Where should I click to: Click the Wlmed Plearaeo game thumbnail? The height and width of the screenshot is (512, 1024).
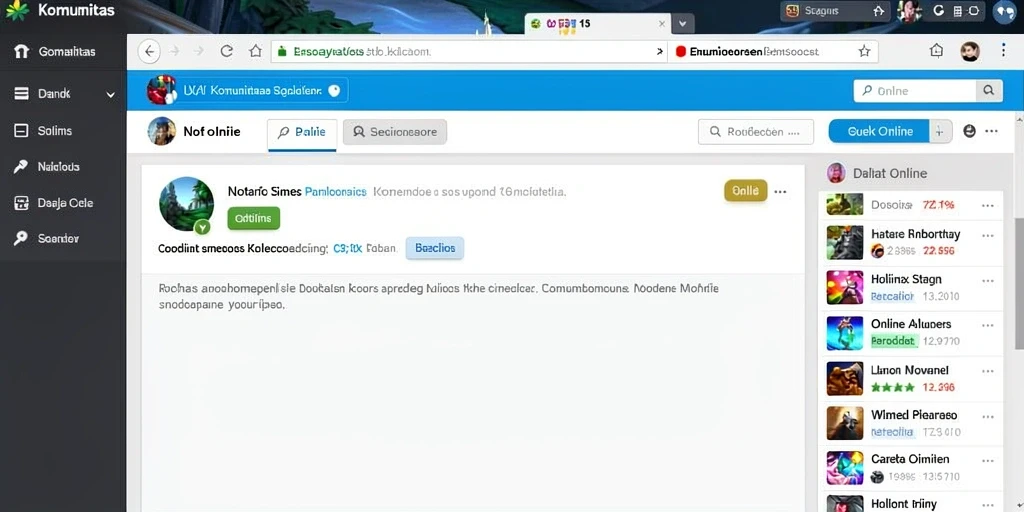(844, 423)
